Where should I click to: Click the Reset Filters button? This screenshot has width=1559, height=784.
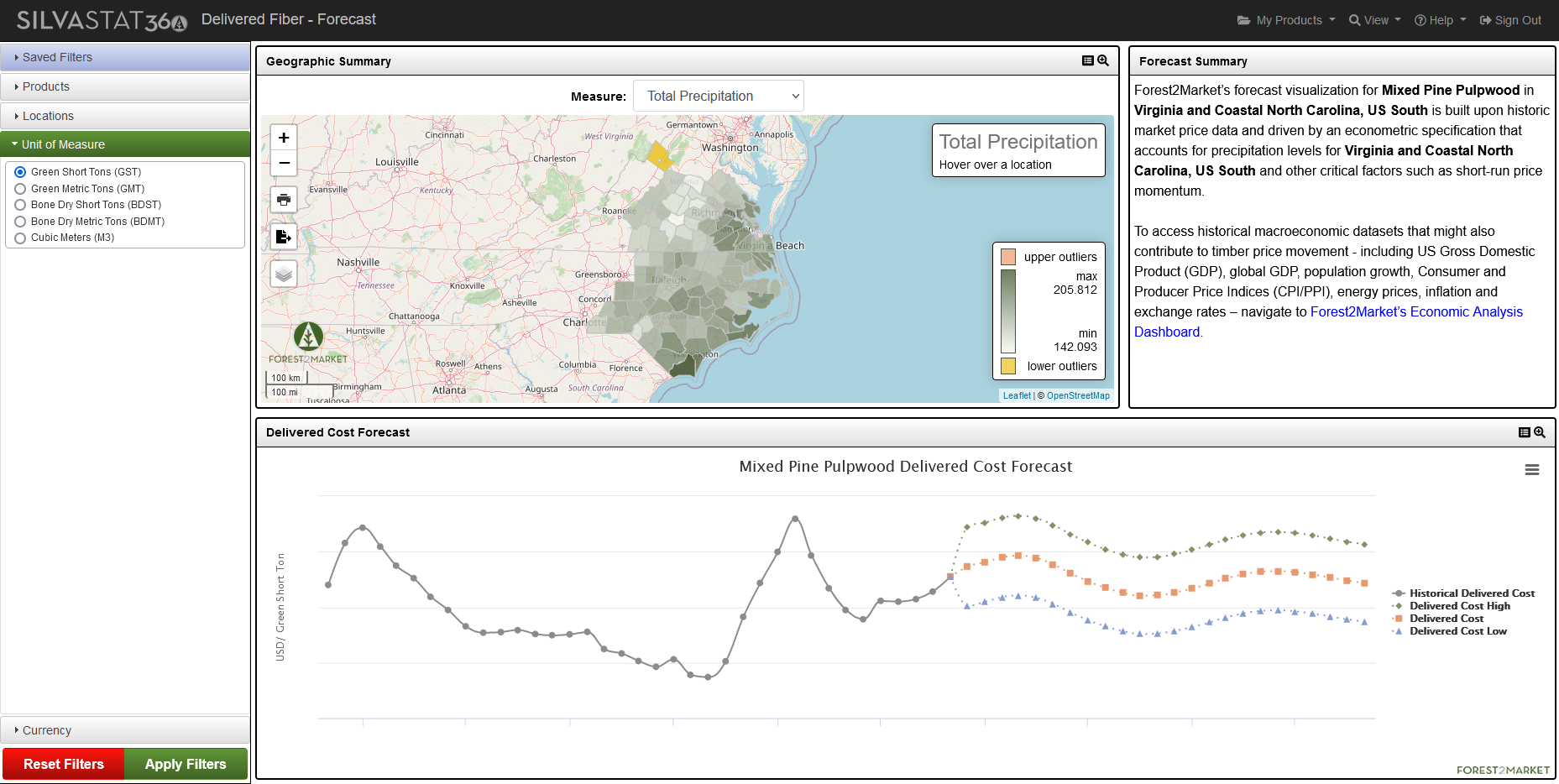64,764
